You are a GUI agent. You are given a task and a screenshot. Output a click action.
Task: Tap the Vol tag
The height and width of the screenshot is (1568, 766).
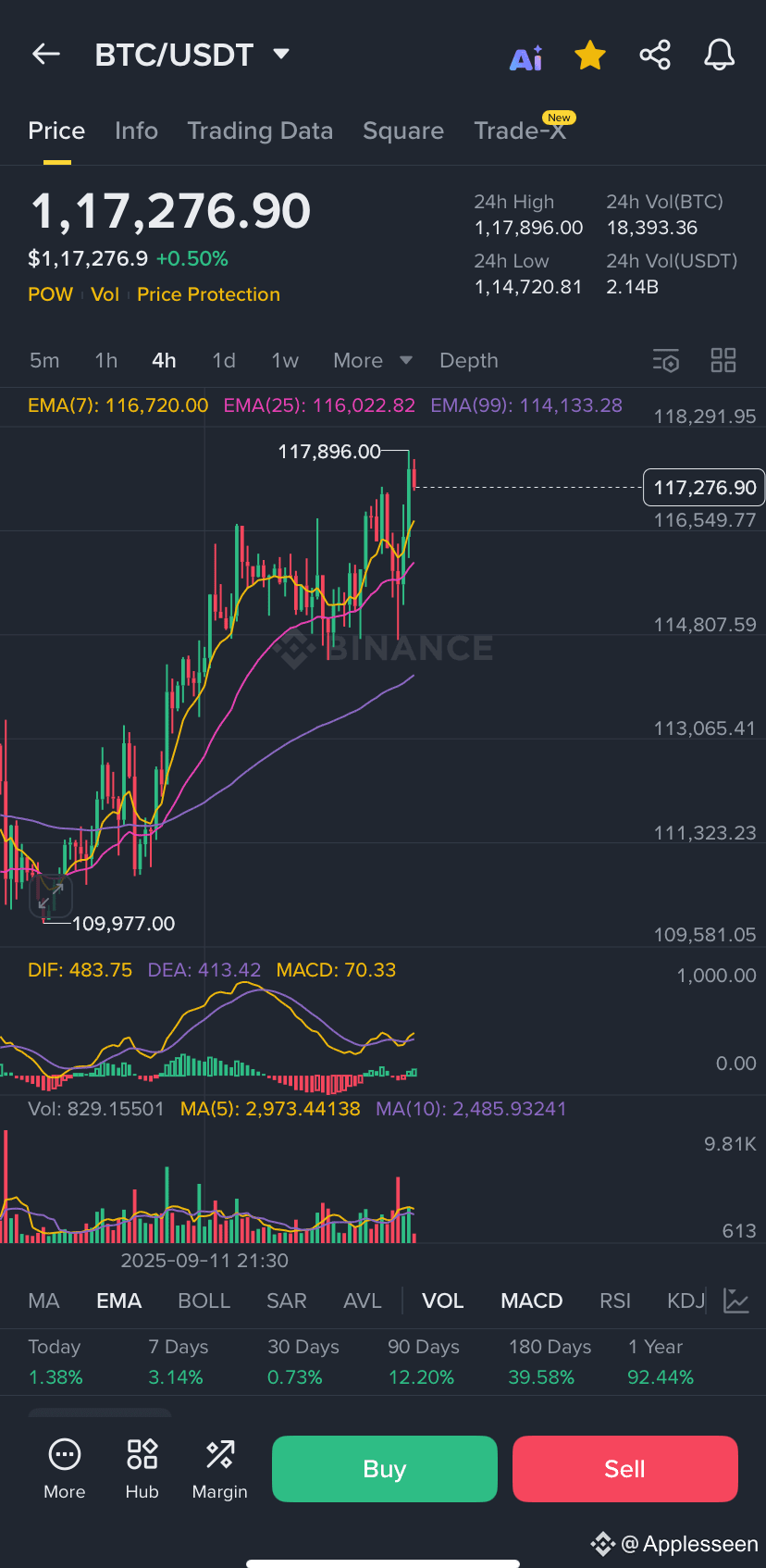105,294
